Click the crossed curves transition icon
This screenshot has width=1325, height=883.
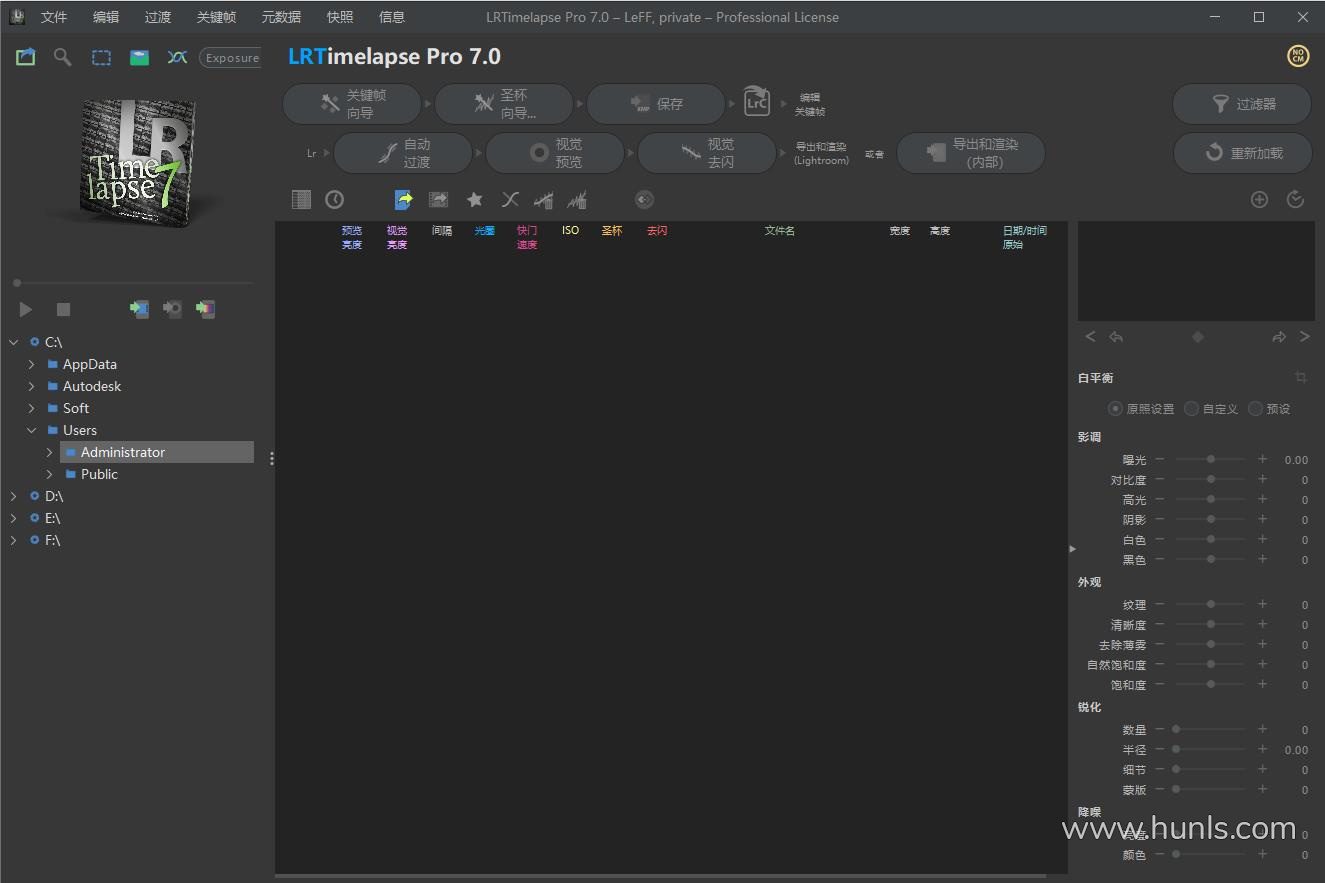pyautogui.click(x=510, y=199)
